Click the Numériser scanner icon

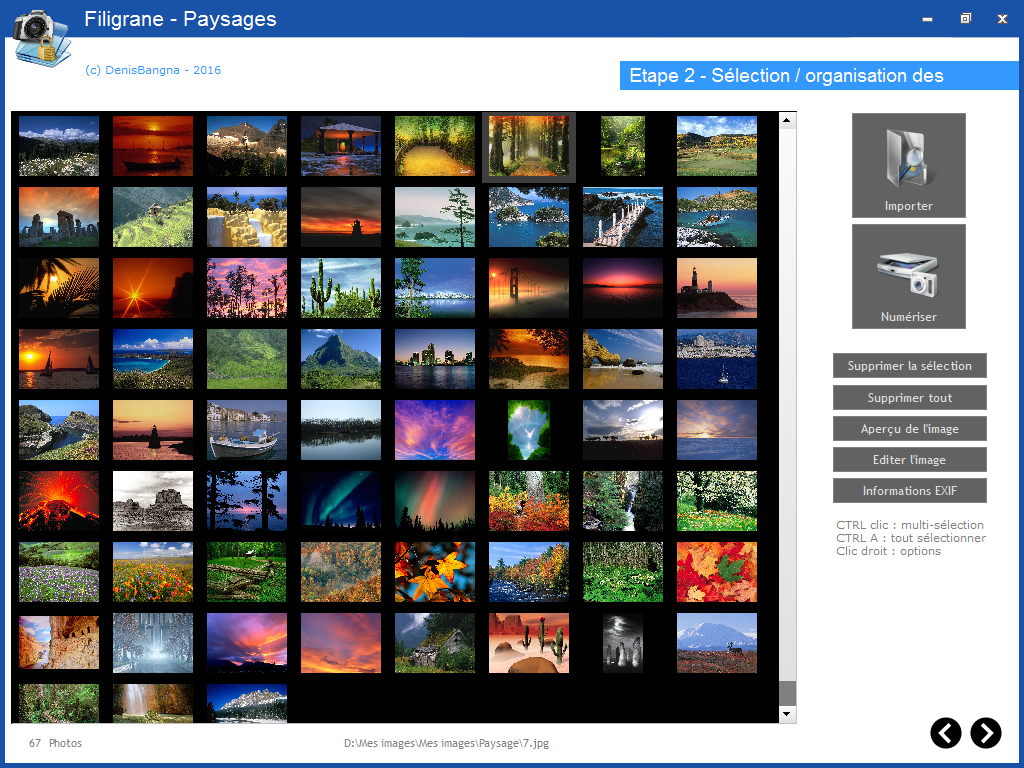(x=908, y=276)
